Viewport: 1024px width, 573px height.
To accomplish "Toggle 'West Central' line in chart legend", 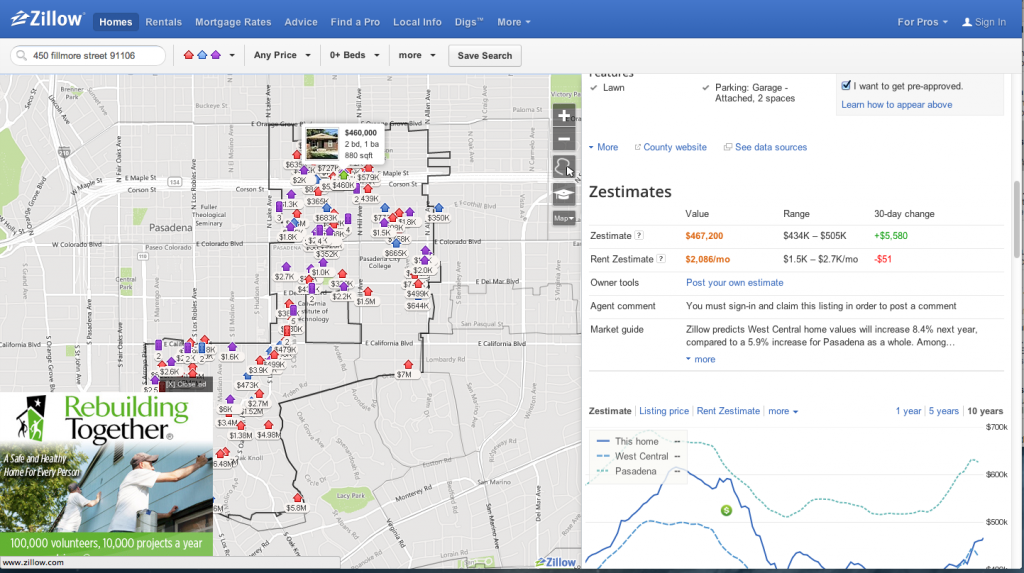I will (638, 457).
